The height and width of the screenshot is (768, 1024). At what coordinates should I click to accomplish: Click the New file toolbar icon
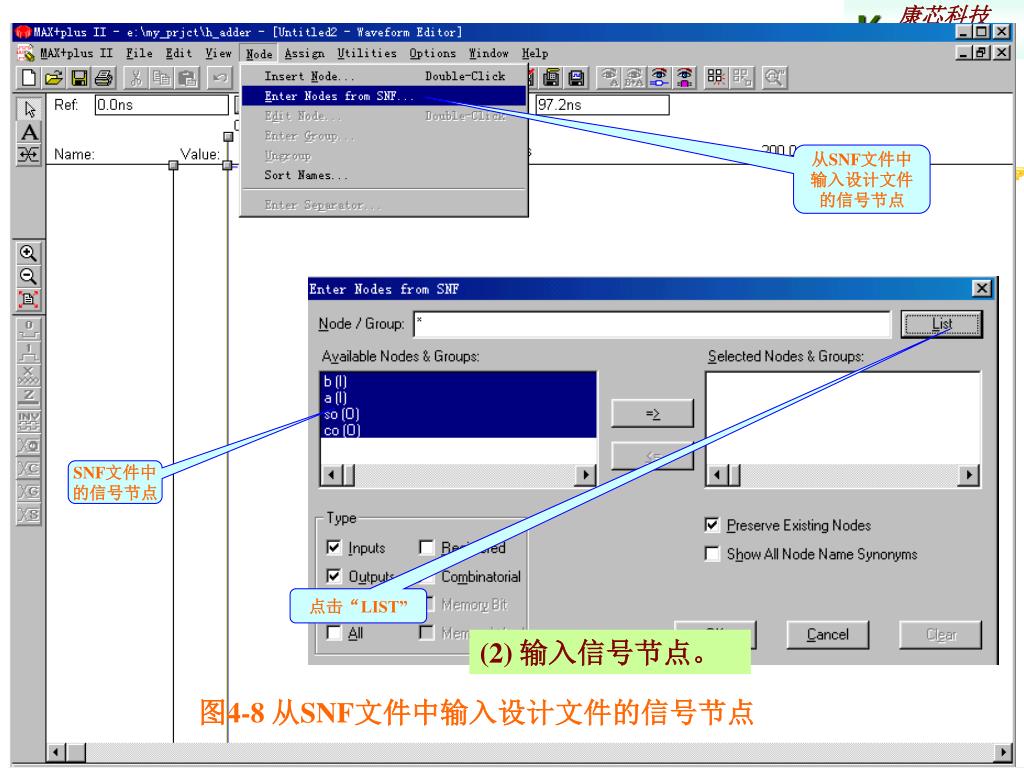pyautogui.click(x=29, y=78)
